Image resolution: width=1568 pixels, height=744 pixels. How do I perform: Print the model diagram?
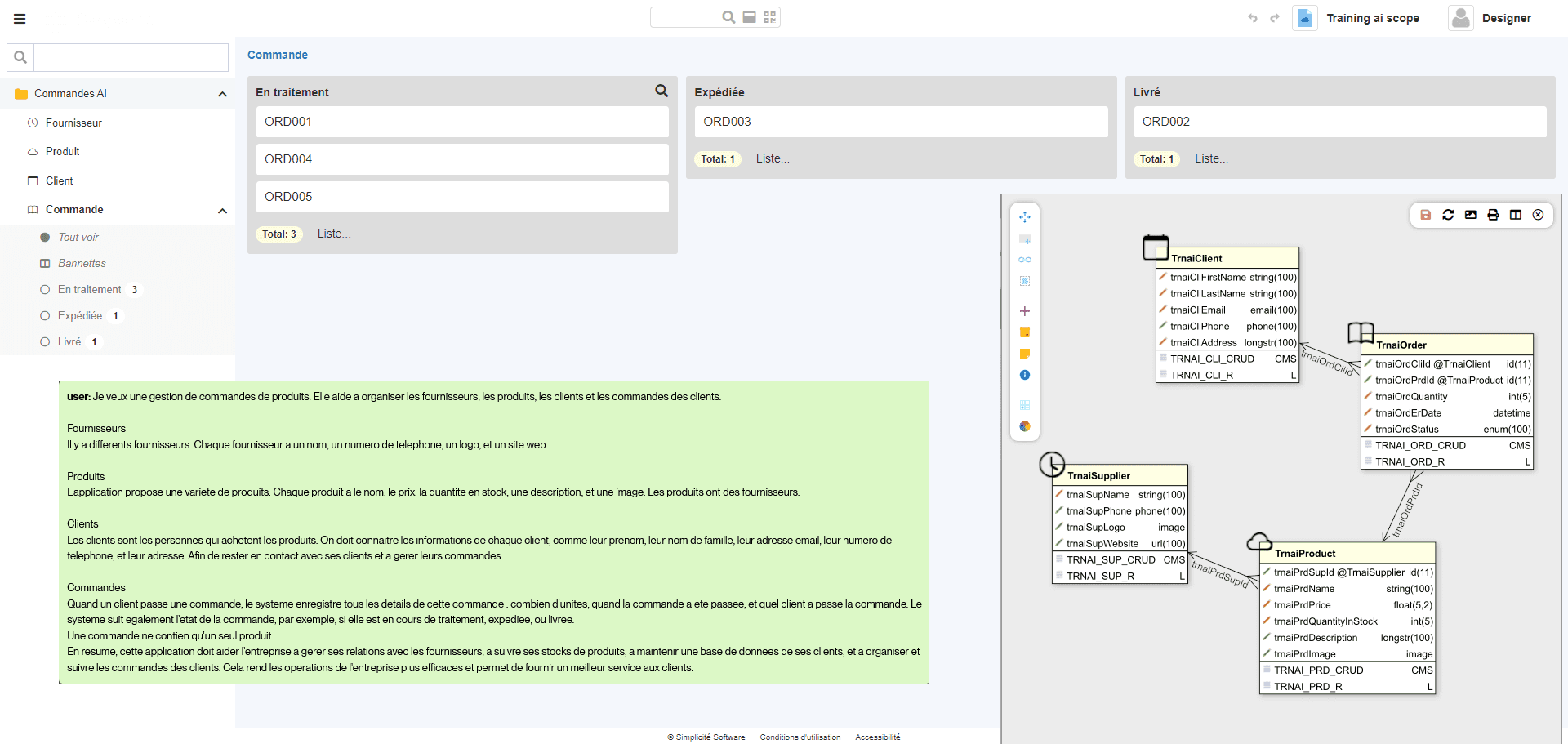(x=1493, y=215)
